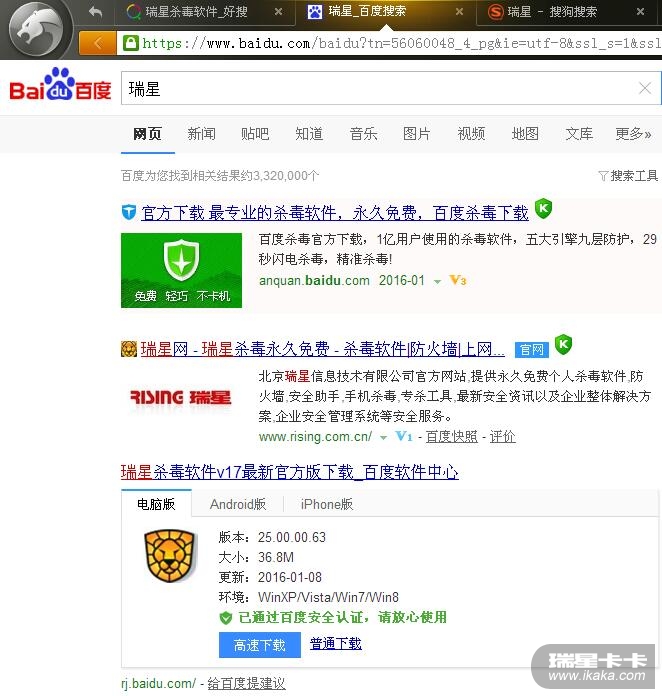
Task: Click the V3 credibility badge
Action: (x=458, y=281)
